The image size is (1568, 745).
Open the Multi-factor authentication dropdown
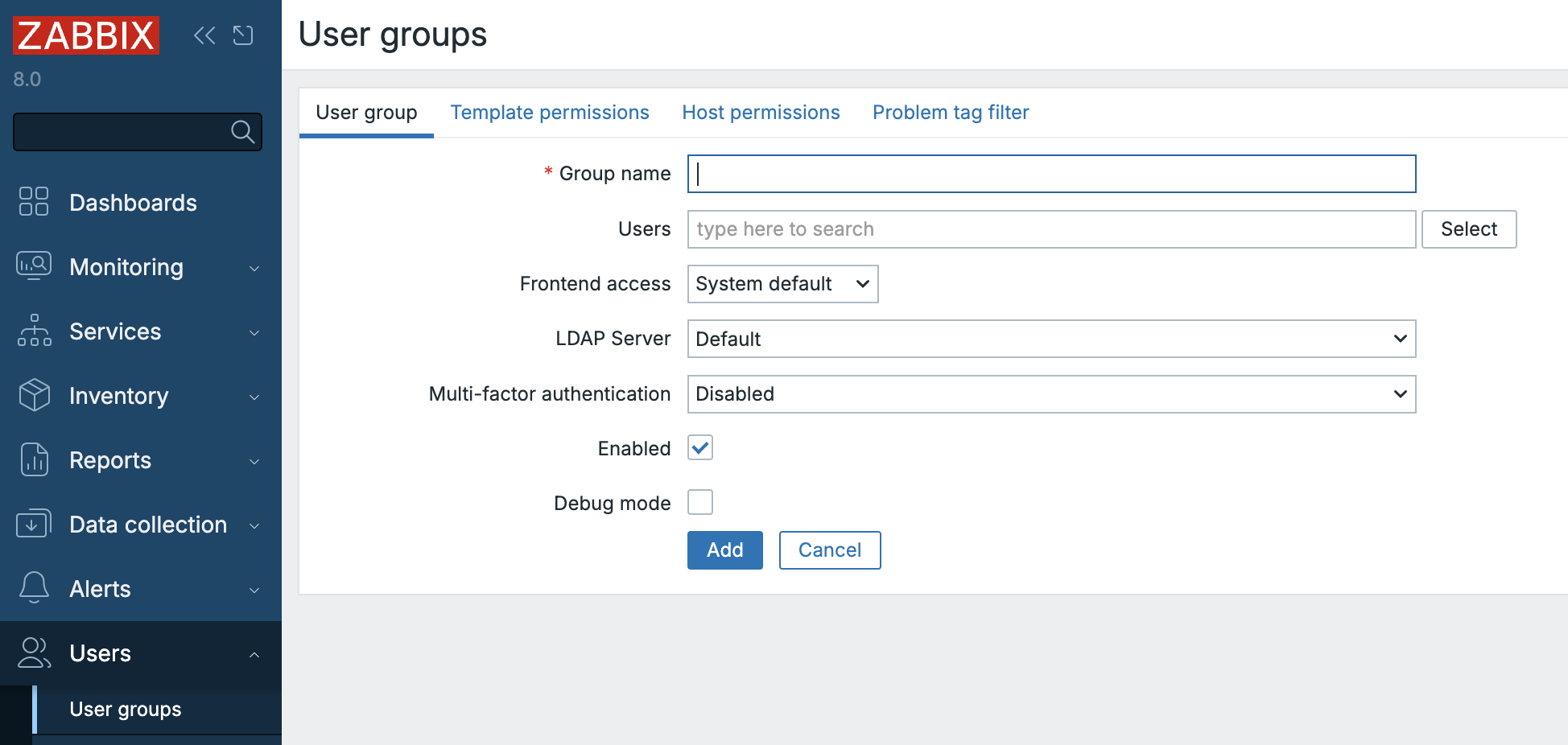pyautogui.click(x=1050, y=394)
